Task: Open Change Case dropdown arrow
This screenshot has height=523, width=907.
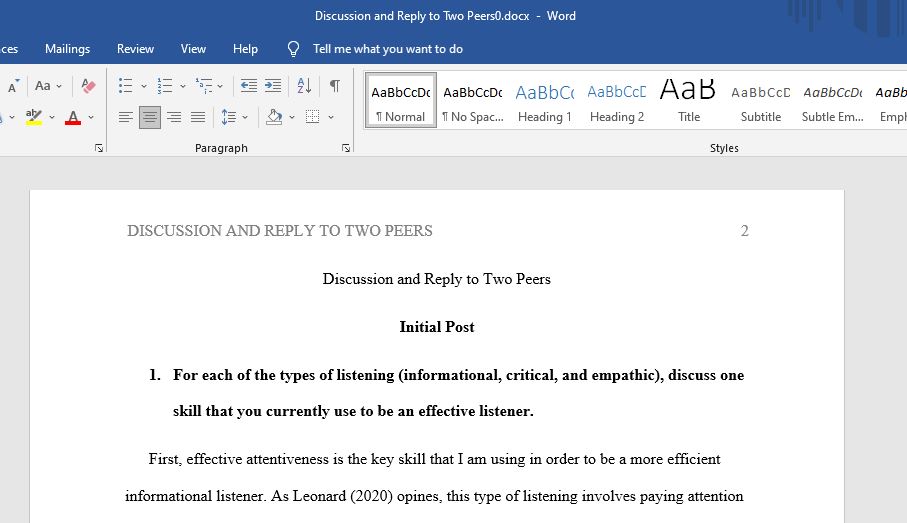Action: click(59, 86)
